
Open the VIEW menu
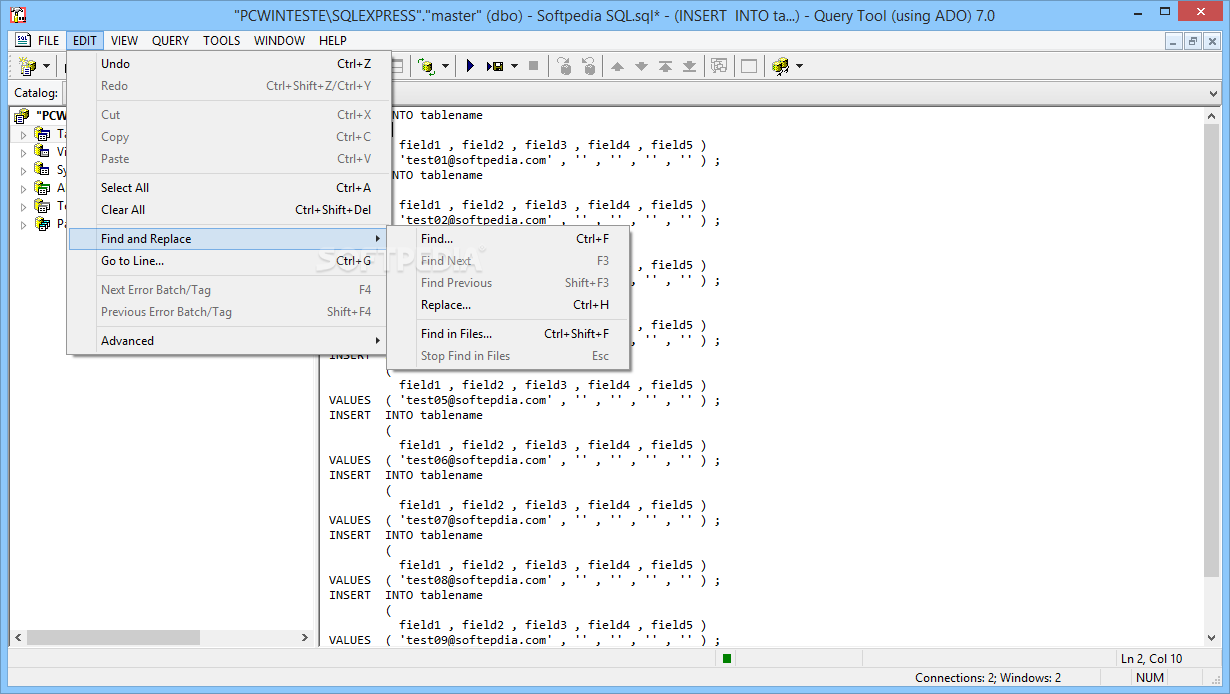125,40
